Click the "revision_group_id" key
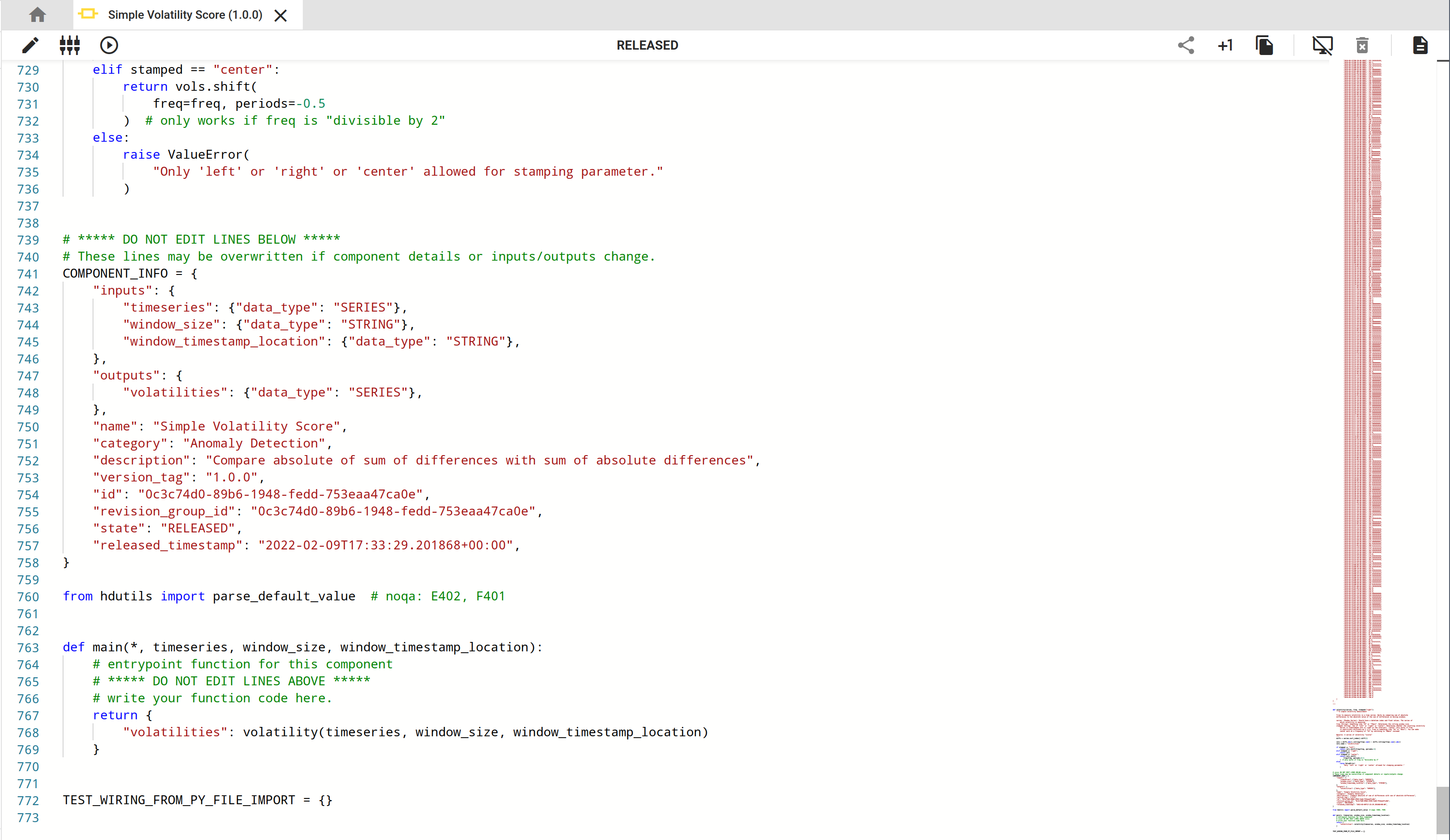Image resolution: width=1450 pixels, height=840 pixels. (x=164, y=512)
